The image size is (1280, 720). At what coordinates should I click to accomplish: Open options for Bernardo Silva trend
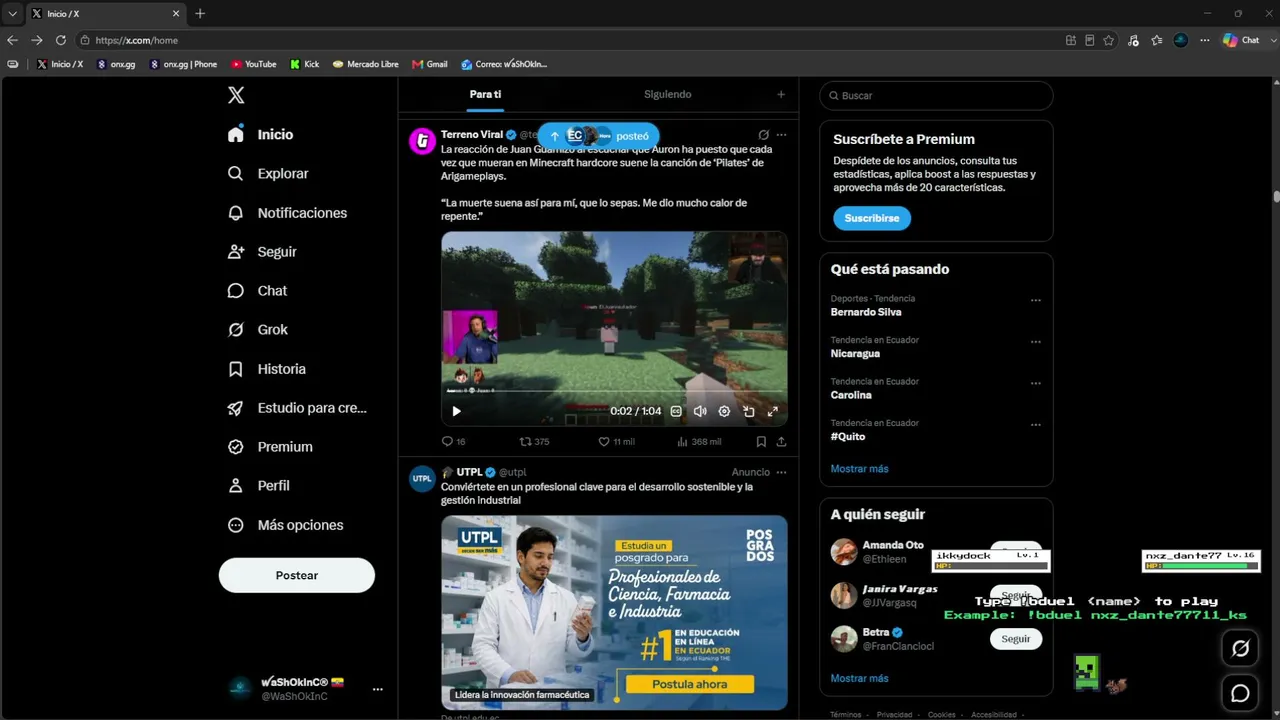[1036, 300]
